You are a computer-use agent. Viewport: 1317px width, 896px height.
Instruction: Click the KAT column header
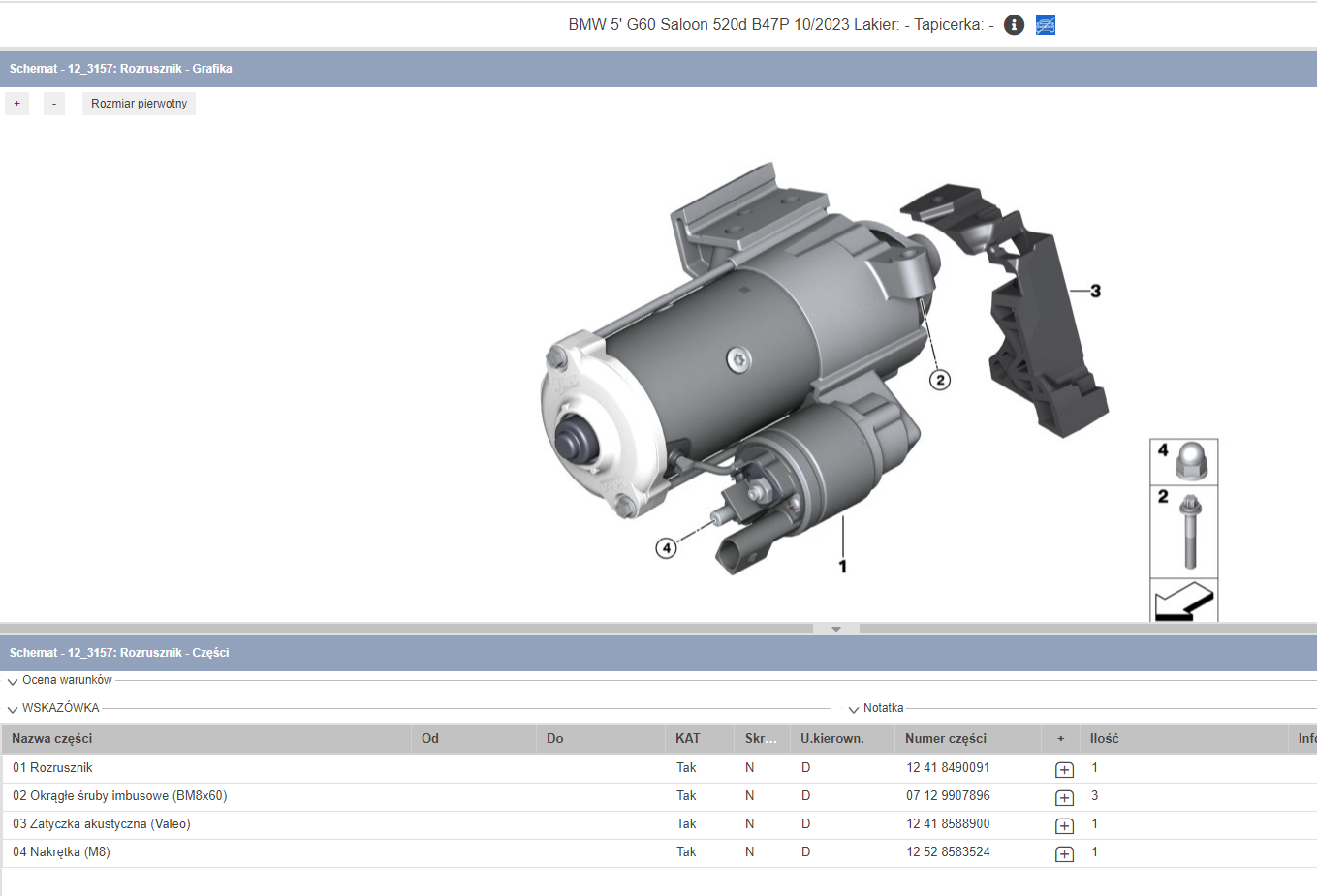click(x=700, y=738)
